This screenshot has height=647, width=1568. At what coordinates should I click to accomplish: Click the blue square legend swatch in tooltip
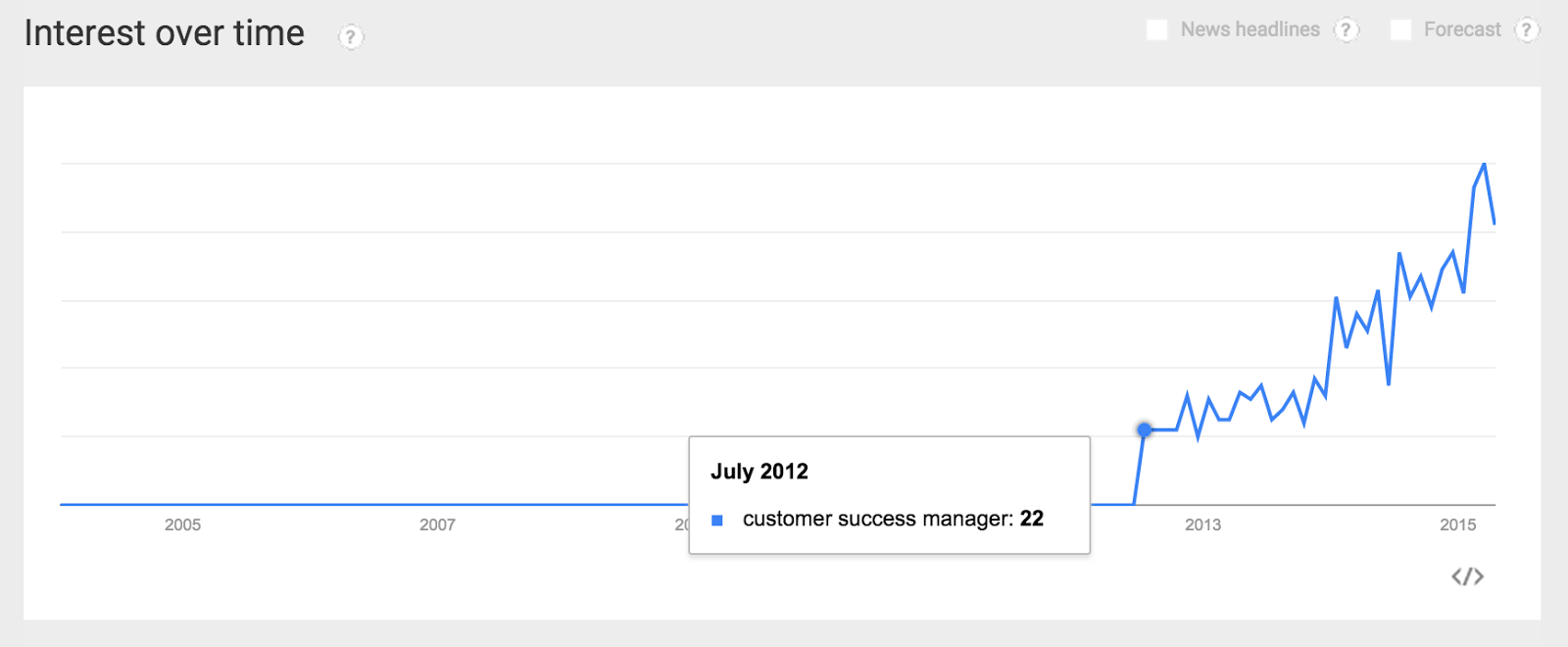(717, 521)
